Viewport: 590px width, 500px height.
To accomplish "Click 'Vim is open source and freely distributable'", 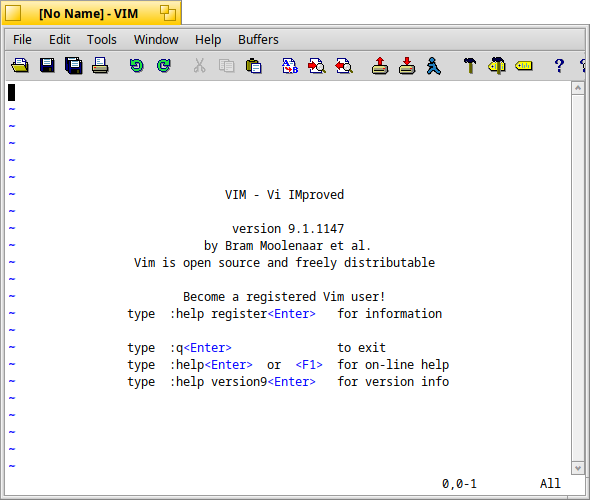I will 284,263.
